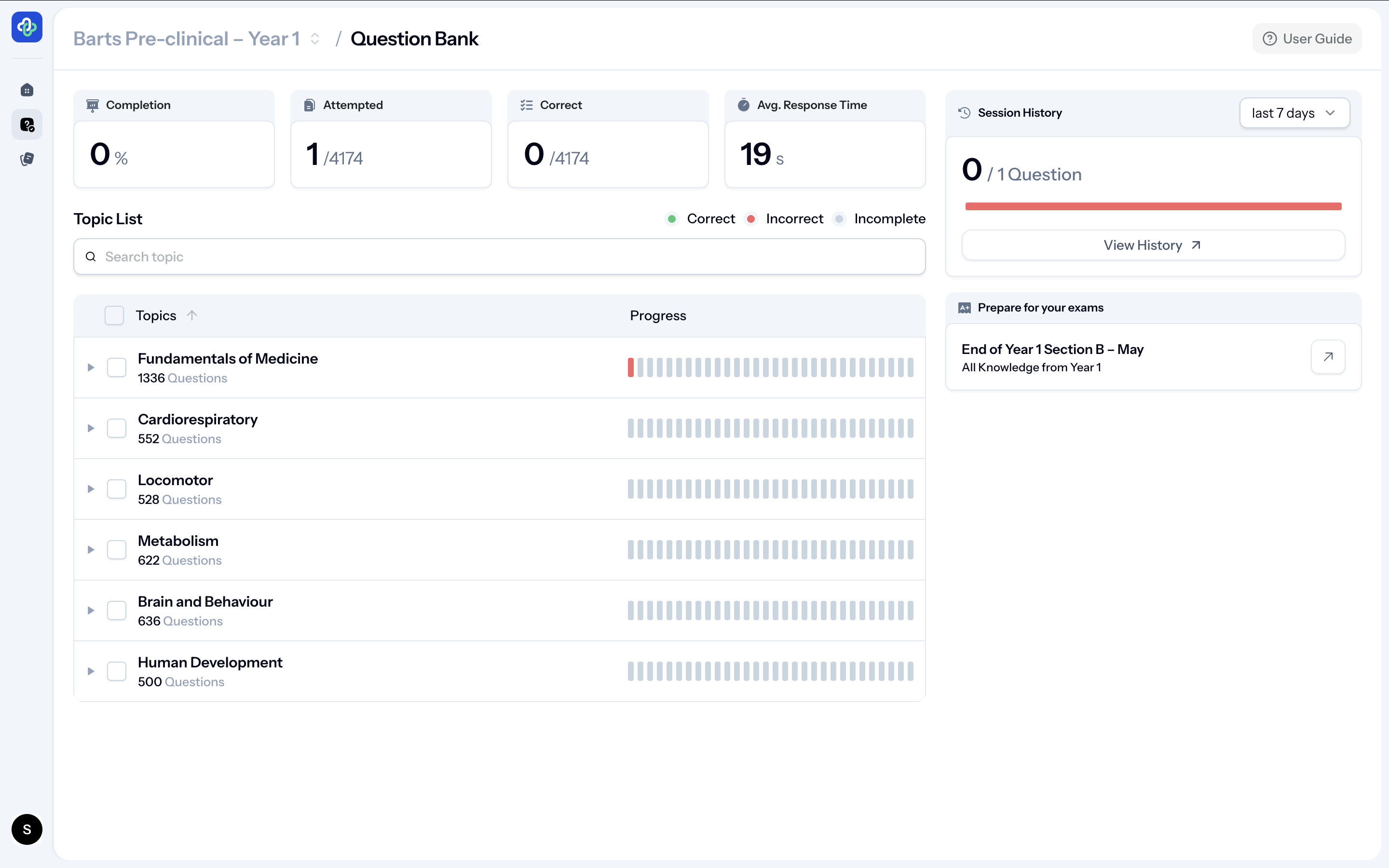
Task: Click the S user avatar
Action: [27, 829]
